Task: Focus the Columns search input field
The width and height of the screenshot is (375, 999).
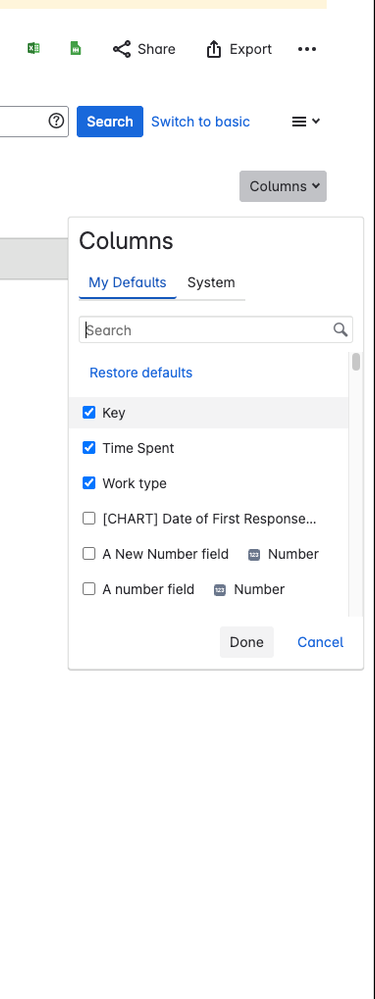Action: coord(208,330)
